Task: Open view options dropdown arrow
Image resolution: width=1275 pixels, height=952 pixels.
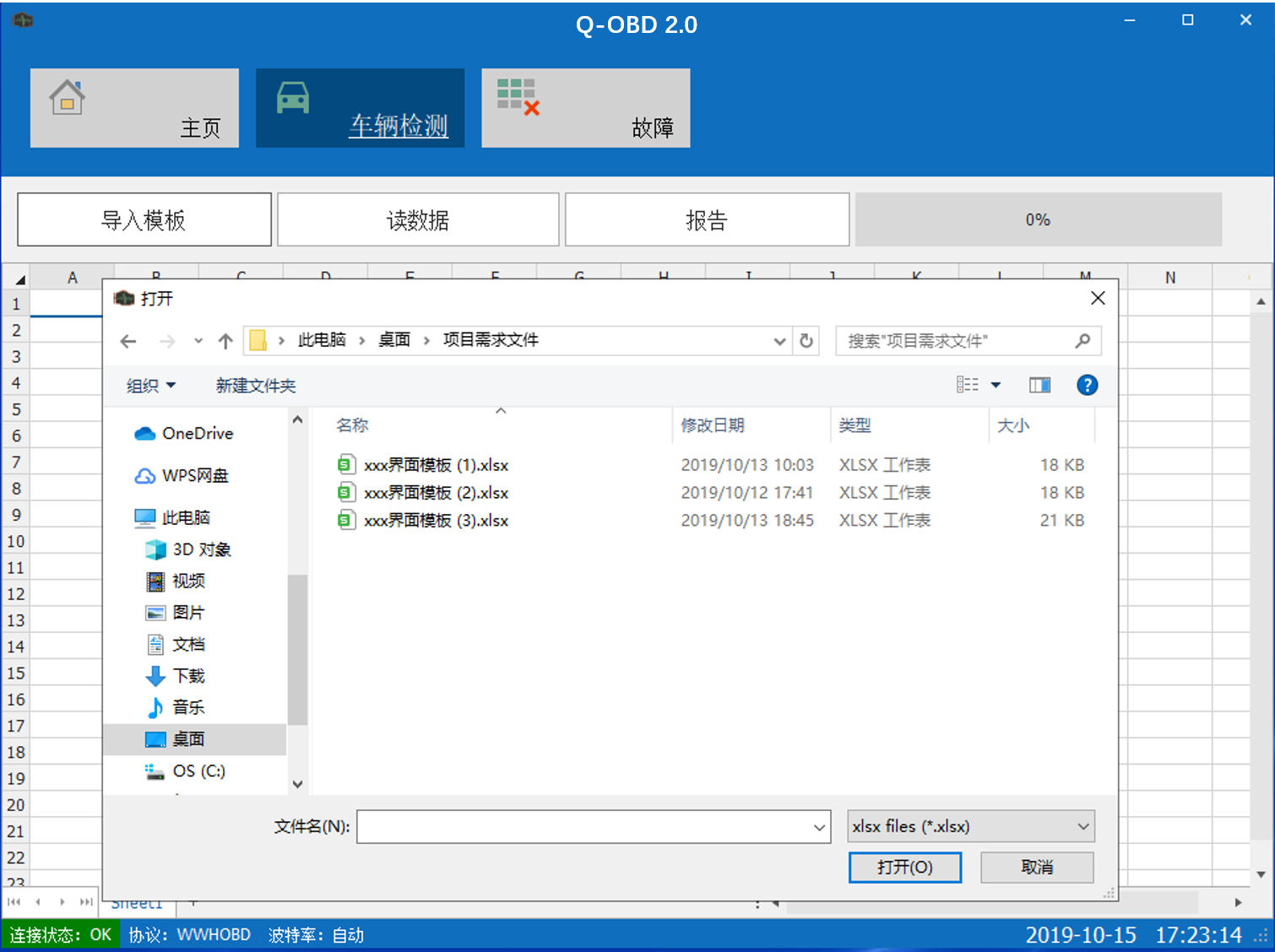Action: point(996,385)
